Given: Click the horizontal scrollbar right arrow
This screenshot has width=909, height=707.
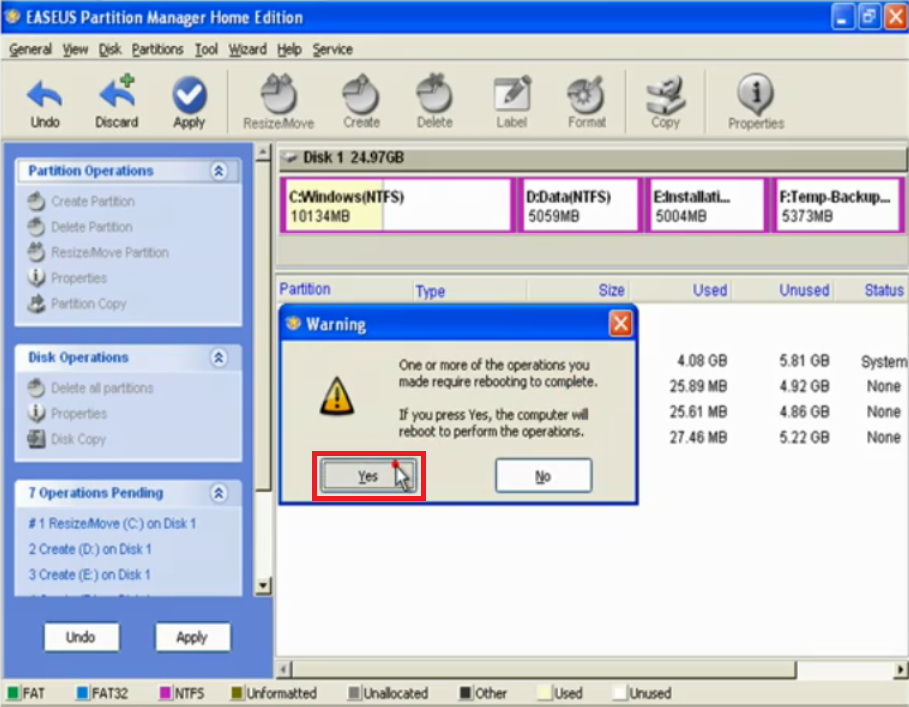Looking at the screenshot, I should click(900, 670).
